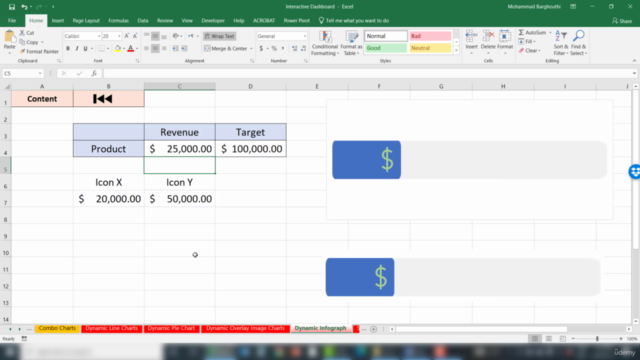Increase indent in Alignment group
The image size is (640, 360).
click(184, 49)
